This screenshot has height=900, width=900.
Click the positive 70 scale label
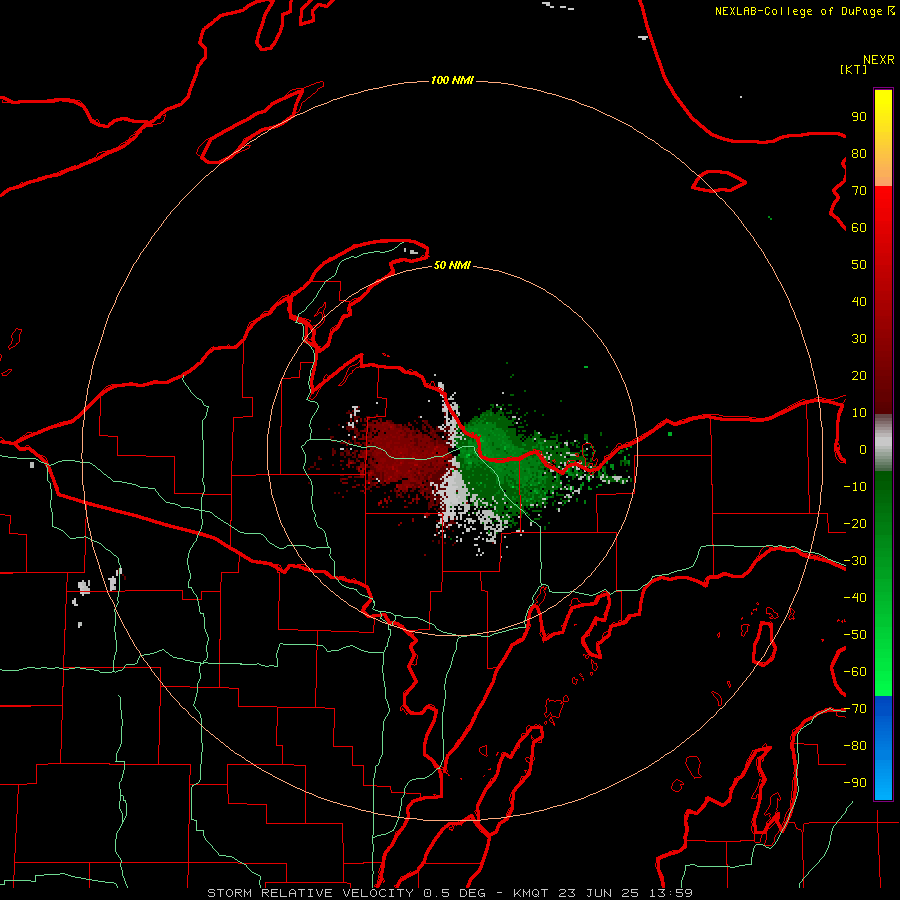[859, 191]
